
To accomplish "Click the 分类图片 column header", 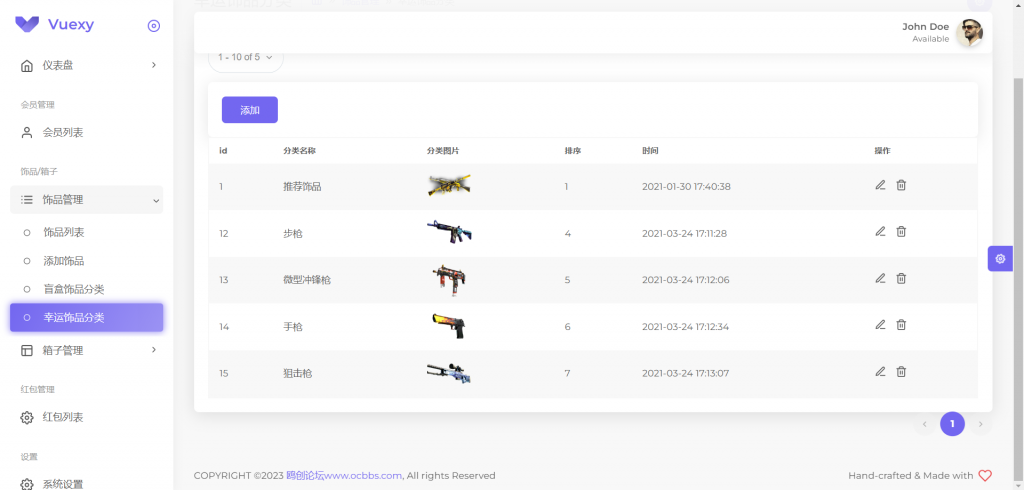I will 443,151.
